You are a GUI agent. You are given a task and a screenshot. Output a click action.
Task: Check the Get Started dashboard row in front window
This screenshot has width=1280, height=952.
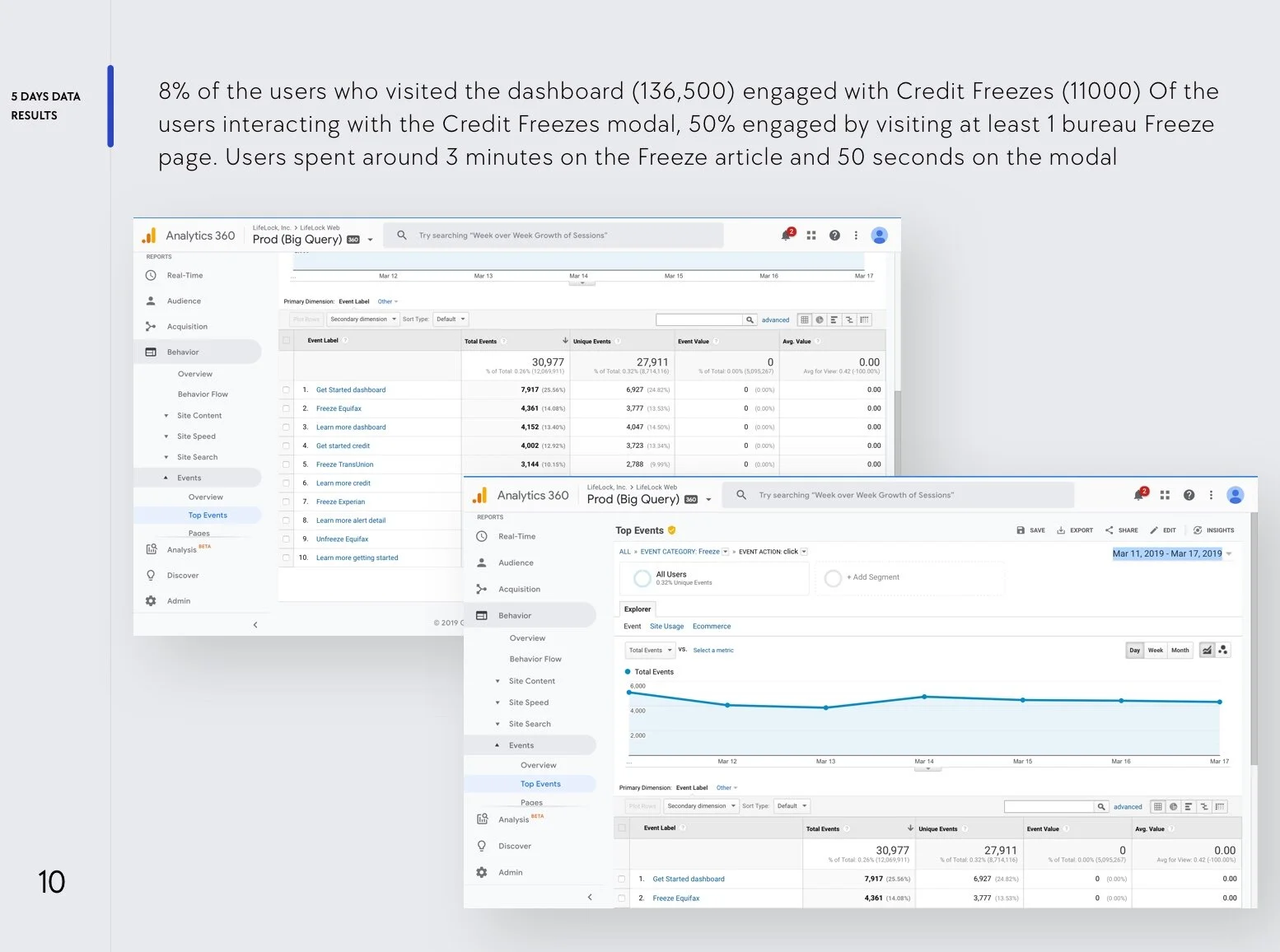[622, 879]
